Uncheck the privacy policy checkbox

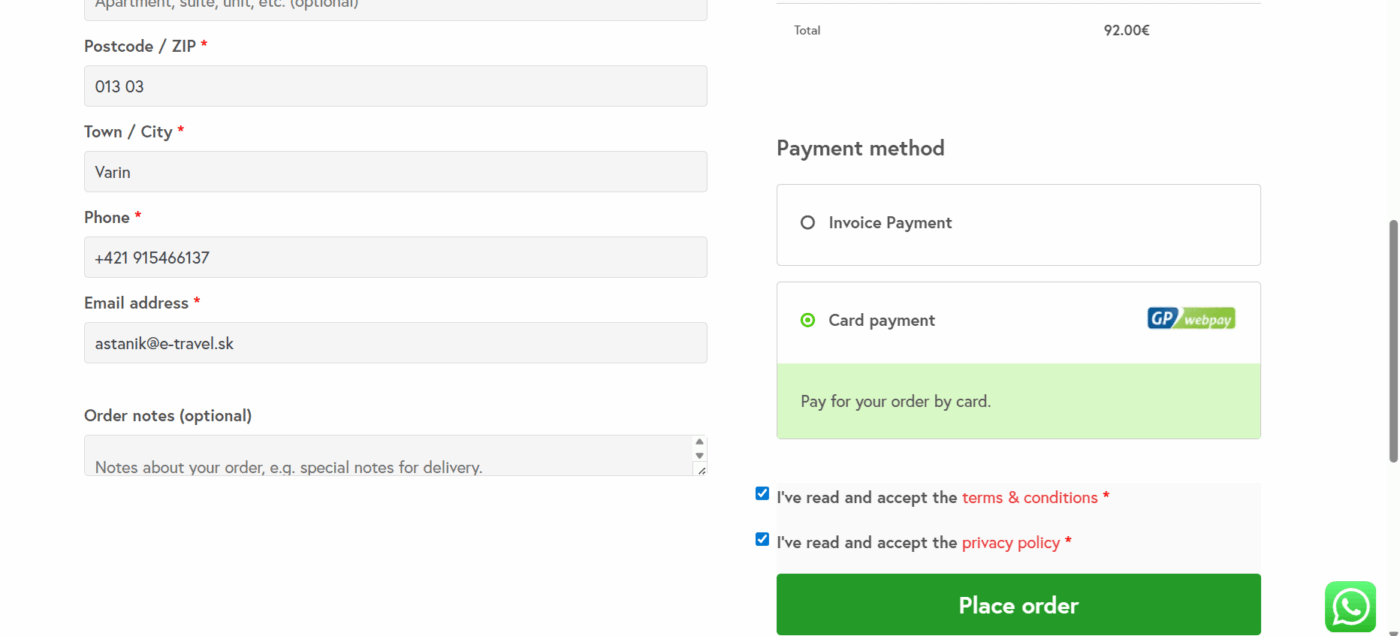[x=761, y=538]
